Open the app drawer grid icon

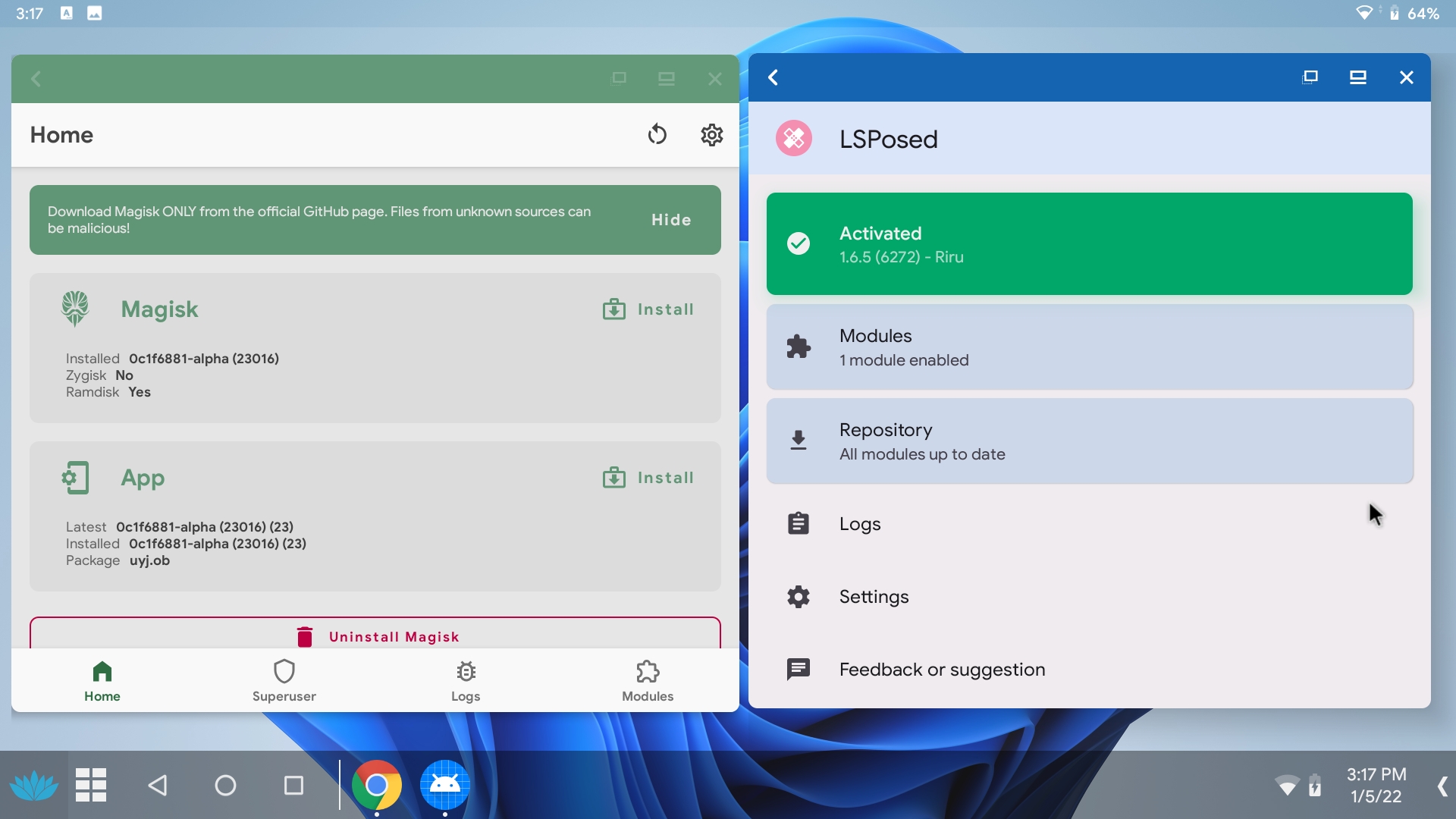[x=91, y=785]
